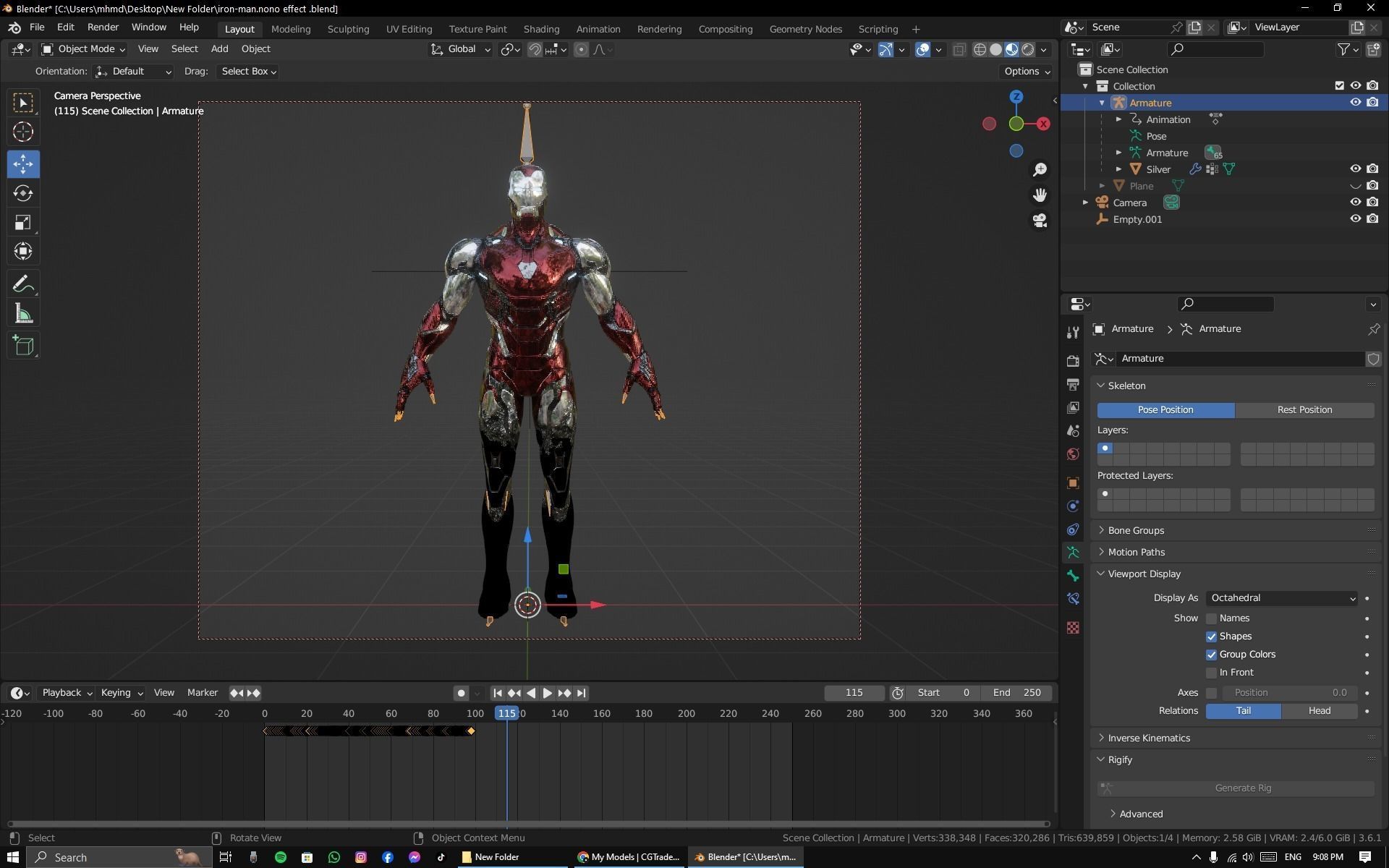Viewport: 1389px width, 868px height.
Task: Open Spotify from Windows taskbar
Action: 280,857
